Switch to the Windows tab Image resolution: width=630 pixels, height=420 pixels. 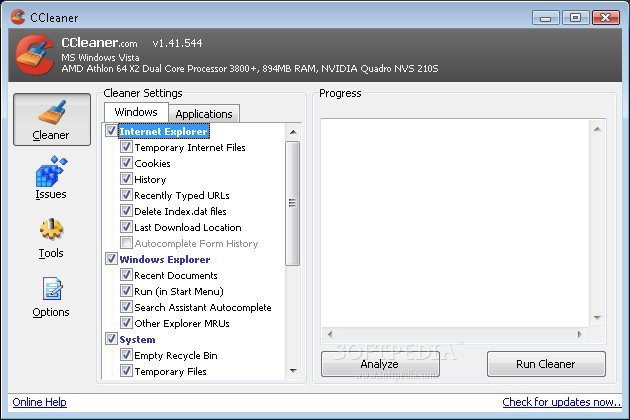point(136,112)
